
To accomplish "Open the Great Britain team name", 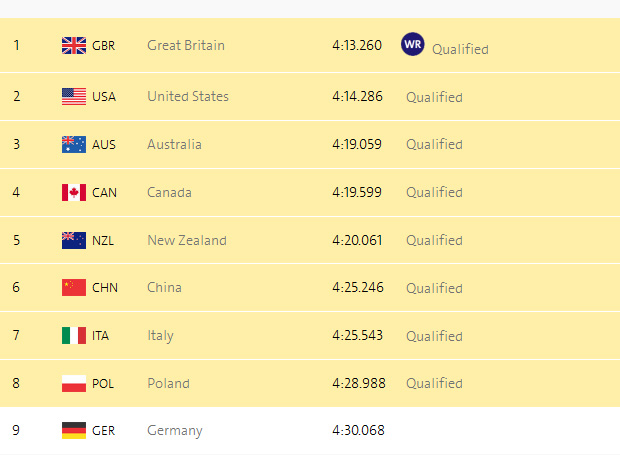I will [x=186, y=45].
